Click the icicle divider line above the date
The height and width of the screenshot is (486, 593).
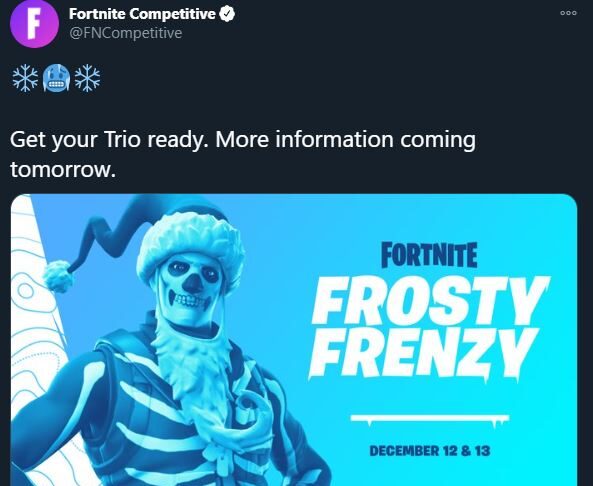click(430, 419)
